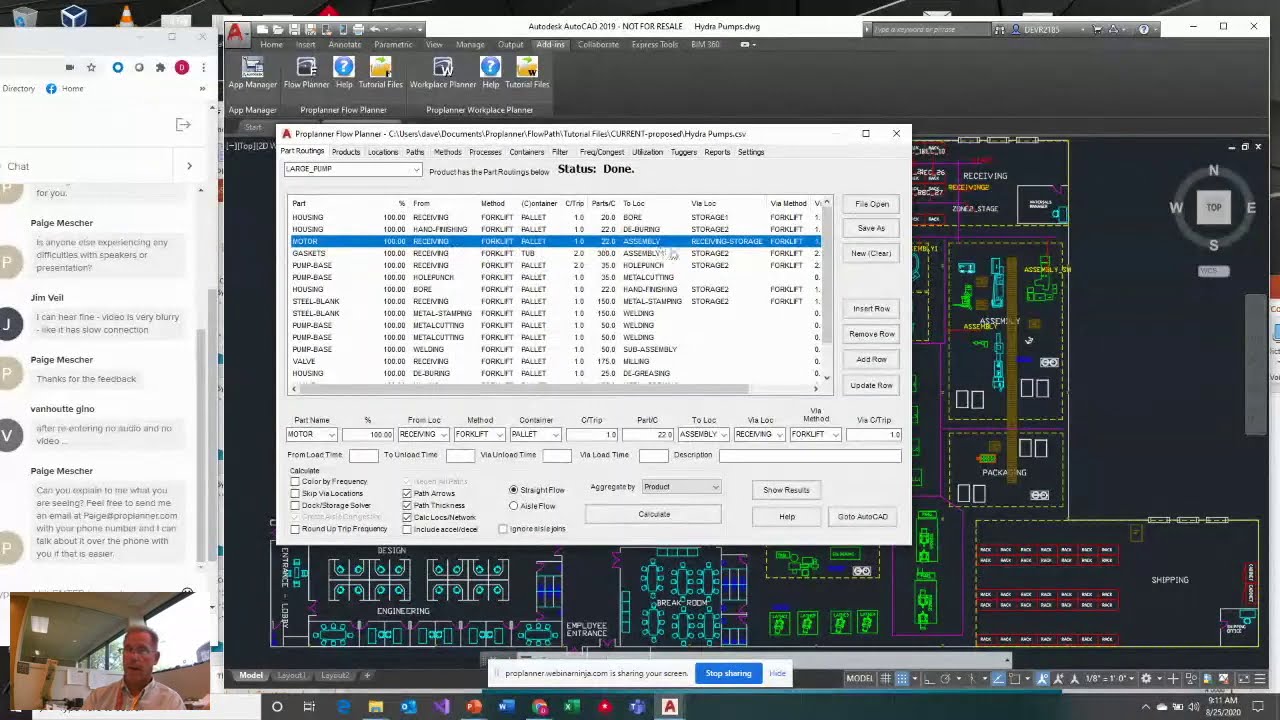Click the Undo arrow in quick access toolbar
The image size is (1280, 720).
point(375,28)
